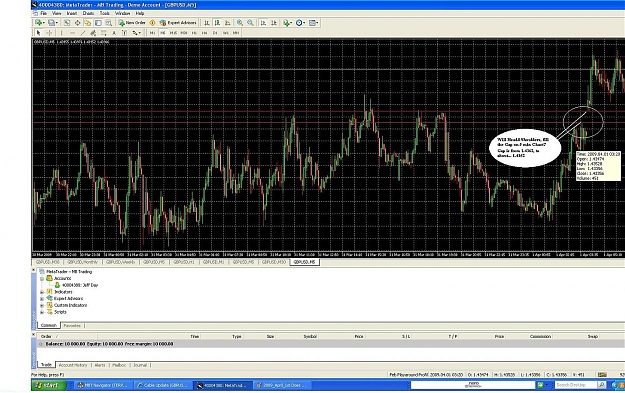Expand the Scripts tree node
Screen dimensions: 625x393
(42, 312)
